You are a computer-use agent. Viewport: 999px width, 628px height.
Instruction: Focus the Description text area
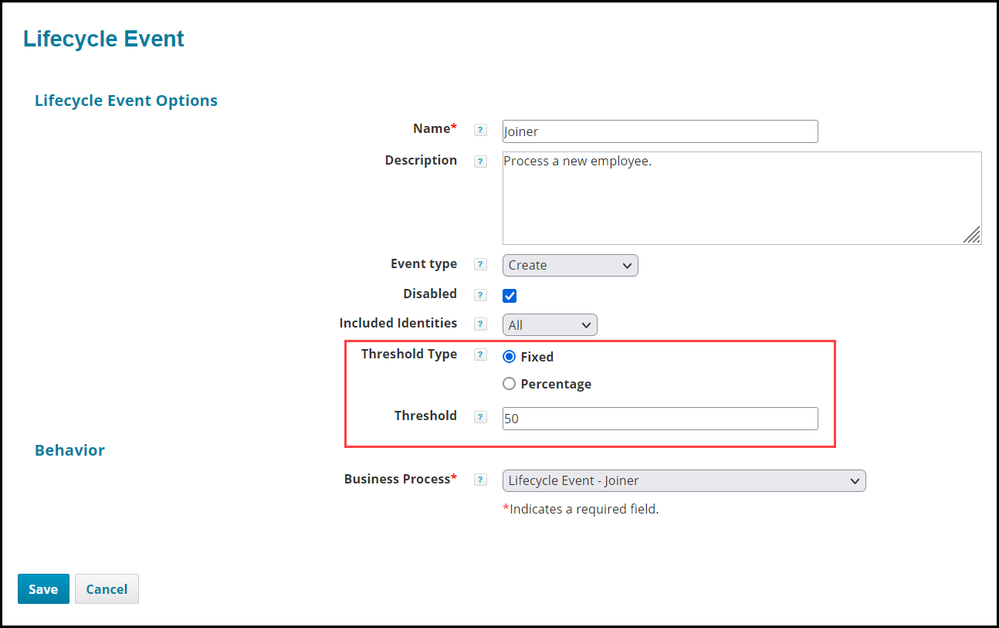pyautogui.click(x=740, y=197)
